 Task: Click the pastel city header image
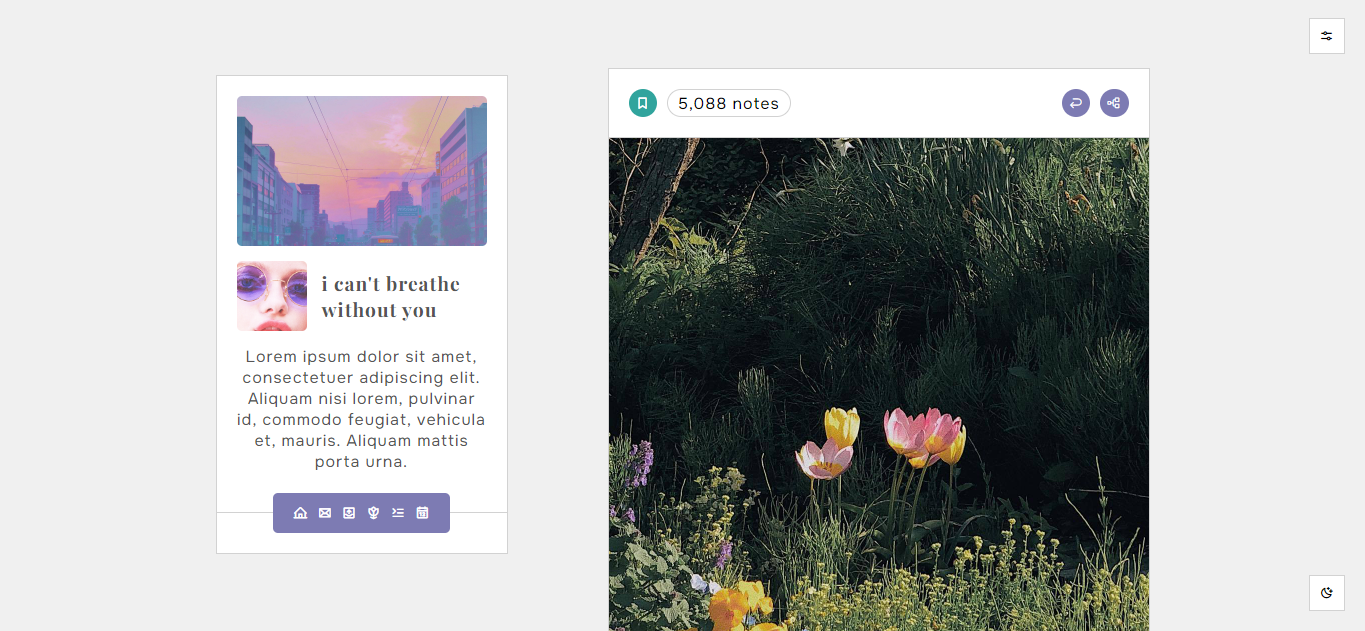(362, 171)
